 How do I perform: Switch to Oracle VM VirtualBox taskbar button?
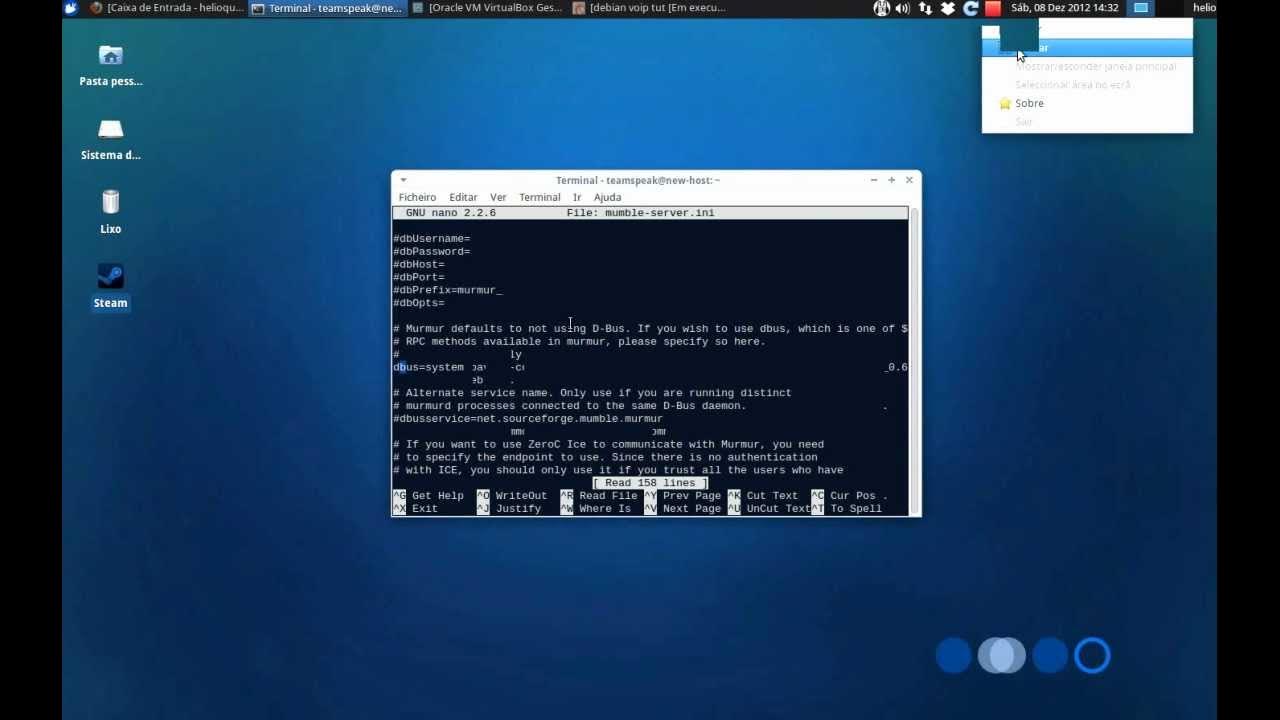(x=488, y=8)
